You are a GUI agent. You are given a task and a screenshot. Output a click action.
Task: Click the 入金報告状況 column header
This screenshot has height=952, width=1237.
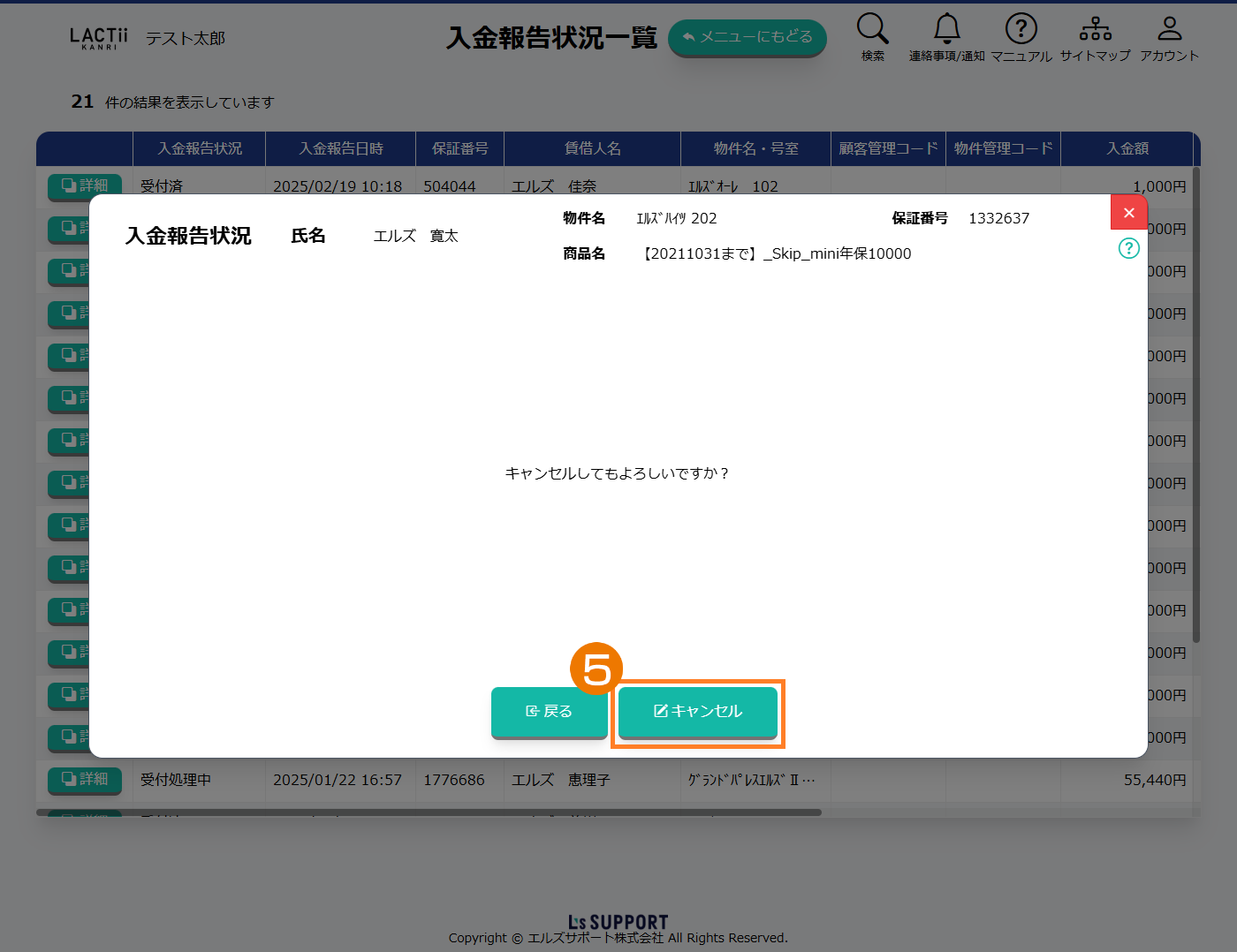pyautogui.click(x=199, y=148)
